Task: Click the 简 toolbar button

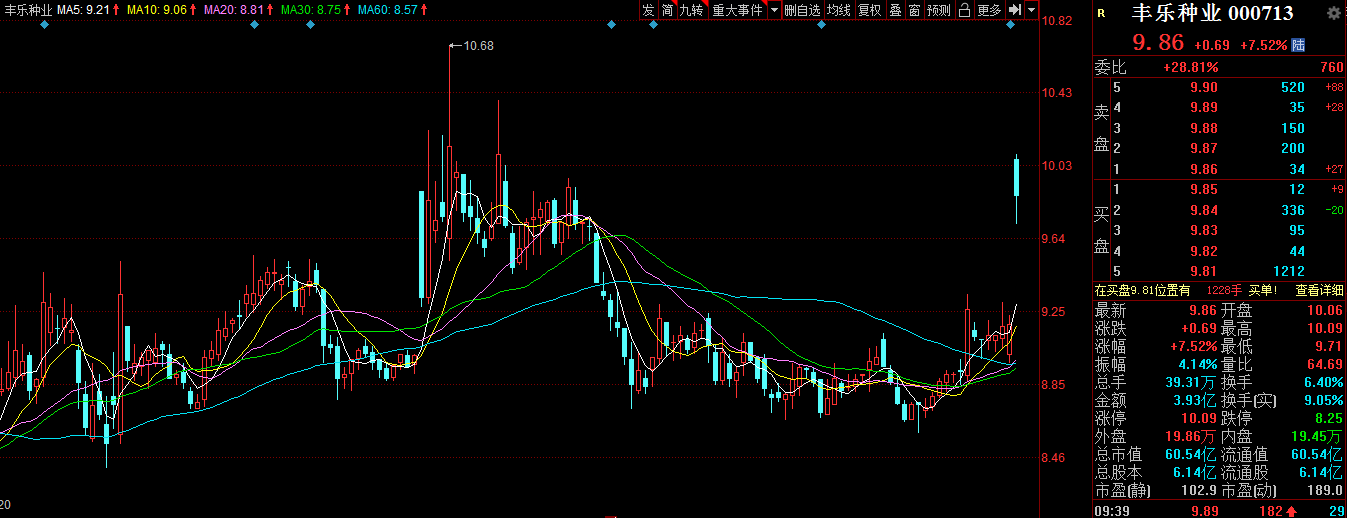Action: (x=667, y=10)
